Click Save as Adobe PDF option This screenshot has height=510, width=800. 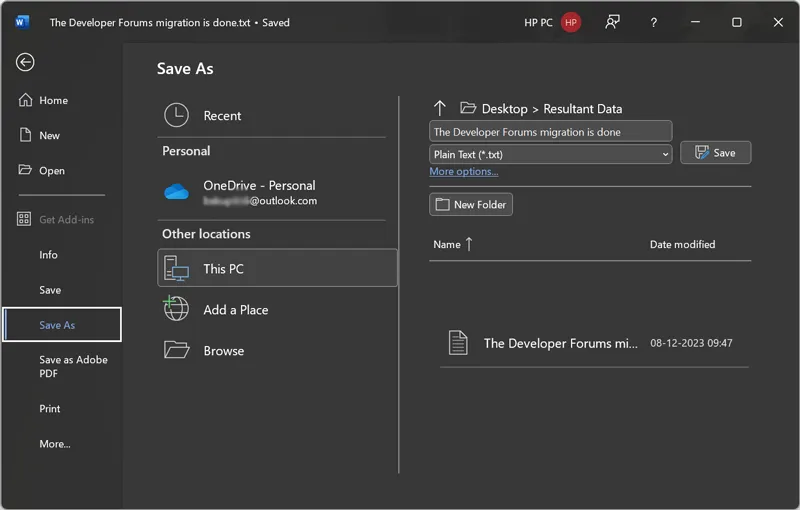coord(73,366)
